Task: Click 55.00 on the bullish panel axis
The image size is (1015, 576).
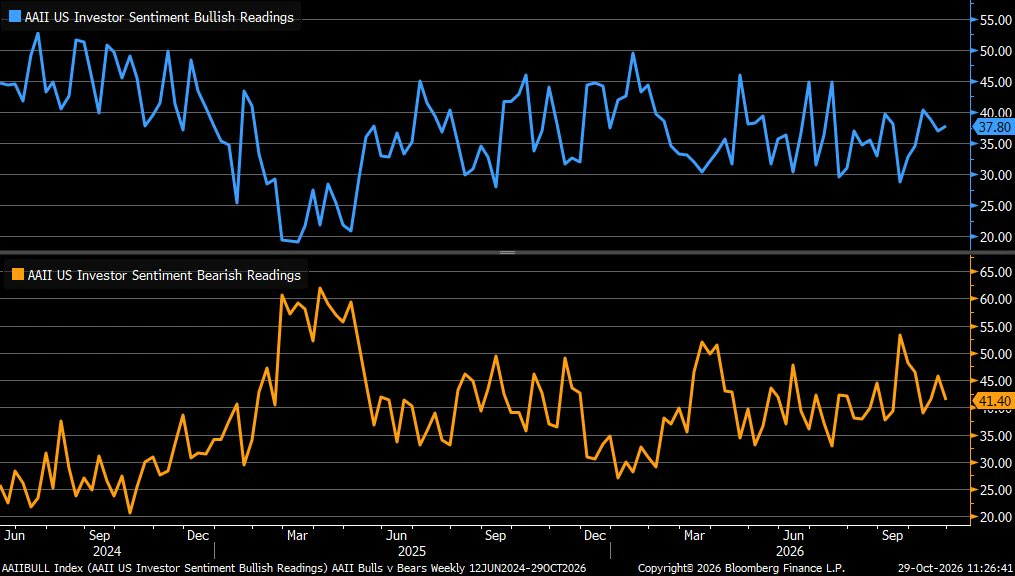Action: pos(996,20)
